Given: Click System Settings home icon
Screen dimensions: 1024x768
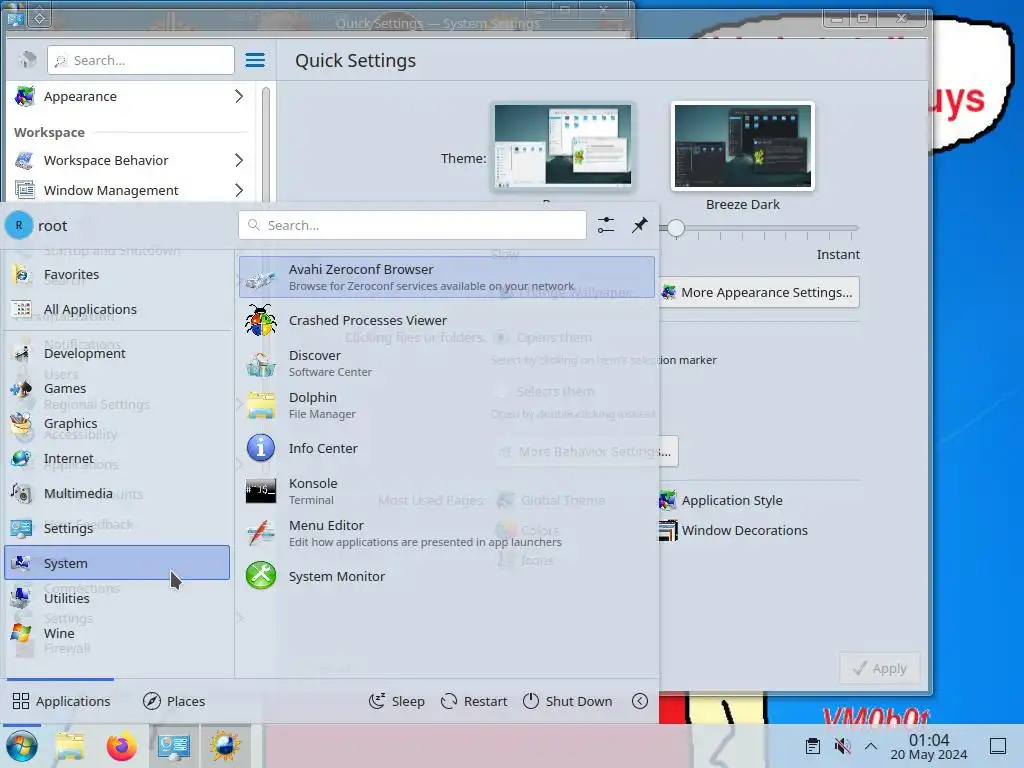Looking at the screenshot, I should (x=27, y=60).
